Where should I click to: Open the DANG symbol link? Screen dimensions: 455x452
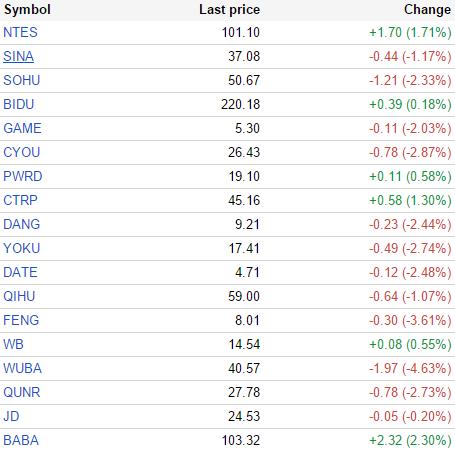[x=22, y=224]
